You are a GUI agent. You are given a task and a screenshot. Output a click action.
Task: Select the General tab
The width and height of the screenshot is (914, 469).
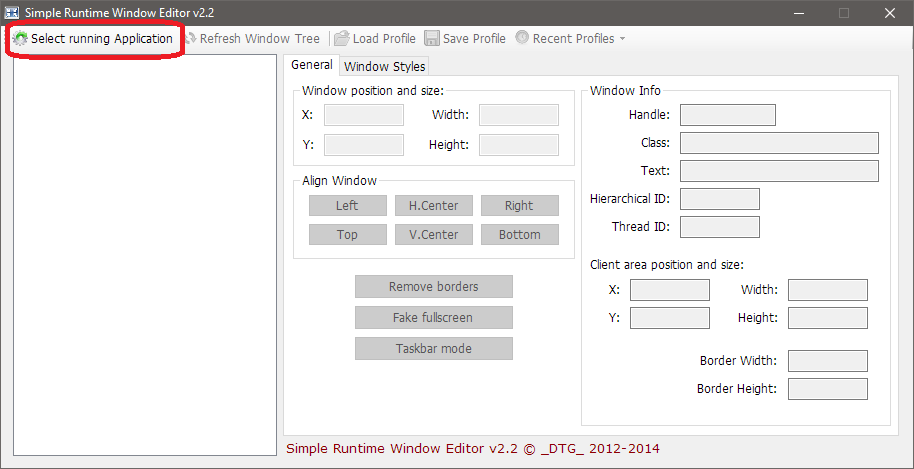click(x=311, y=65)
